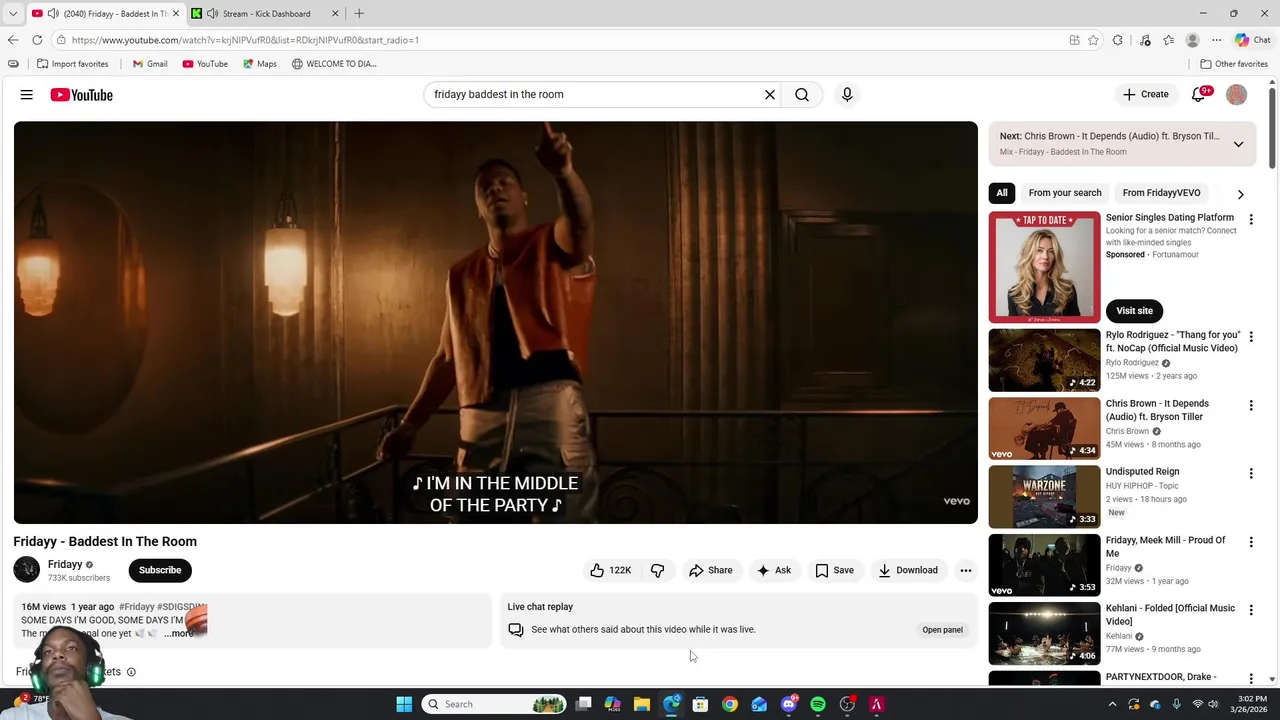This screenshot has width=1280, height=720.
Task: Download the video
Action: (x=908, y=570)
